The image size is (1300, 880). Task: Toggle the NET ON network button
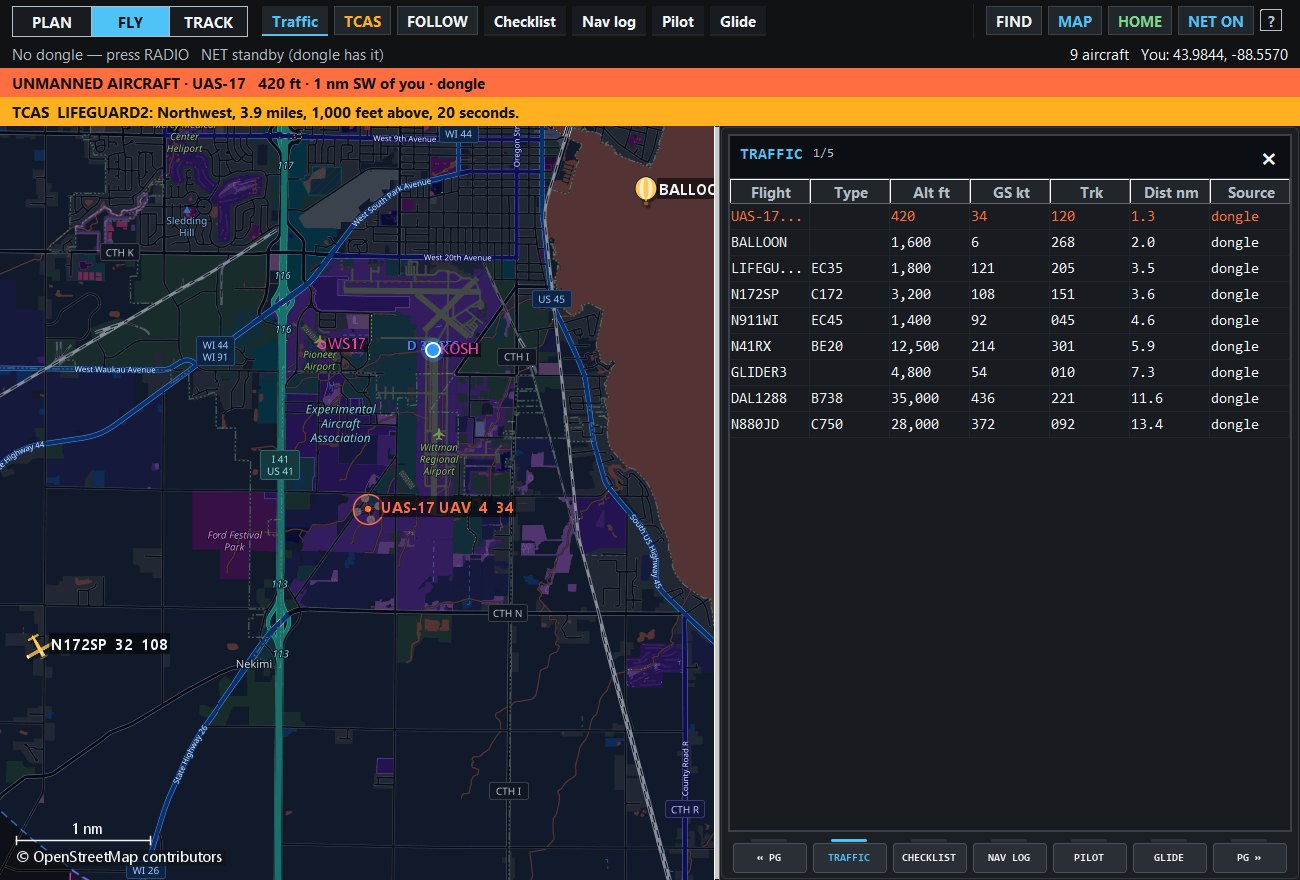1216,21
